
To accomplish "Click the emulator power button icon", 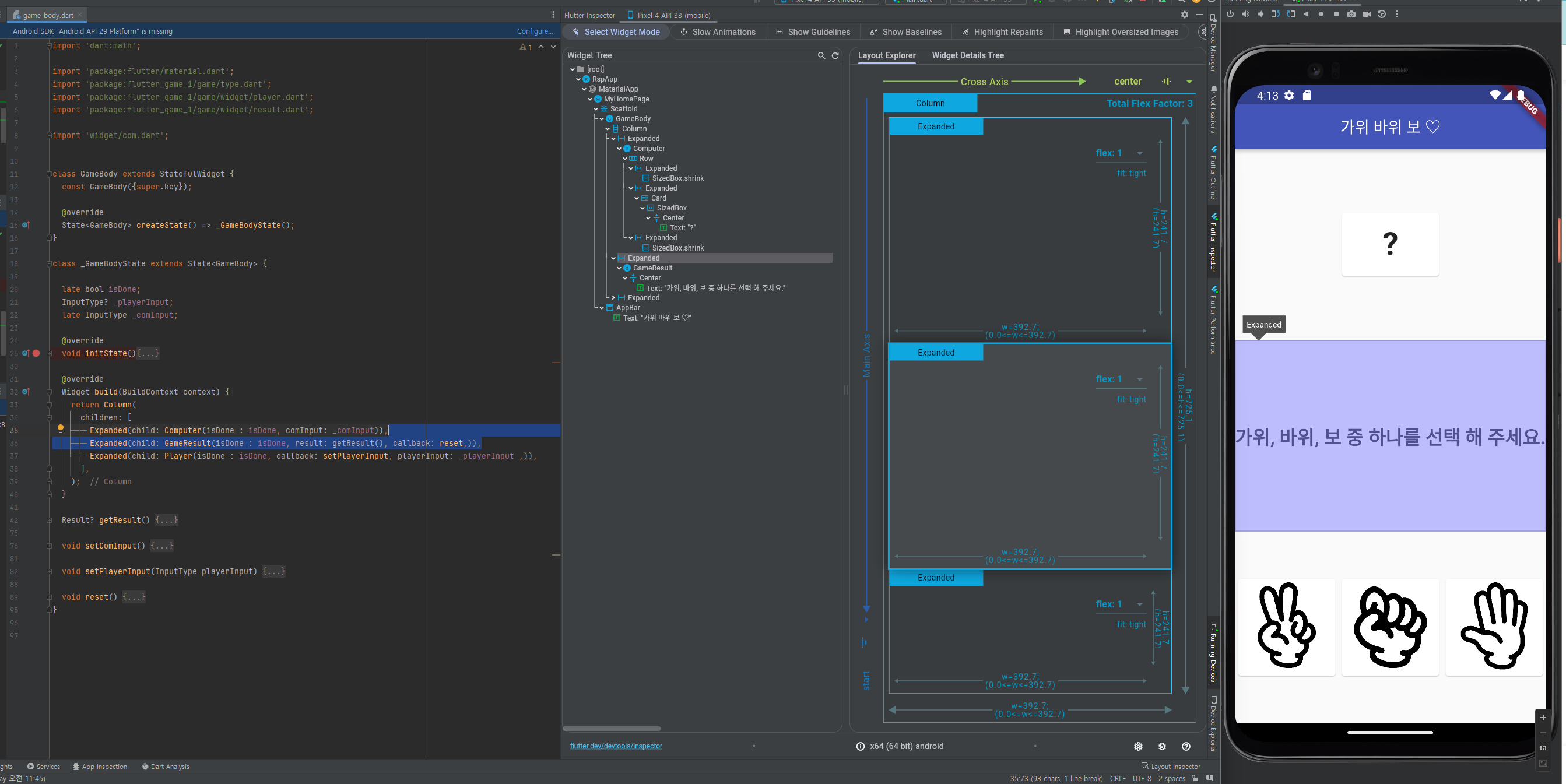I will [1230, 14].
